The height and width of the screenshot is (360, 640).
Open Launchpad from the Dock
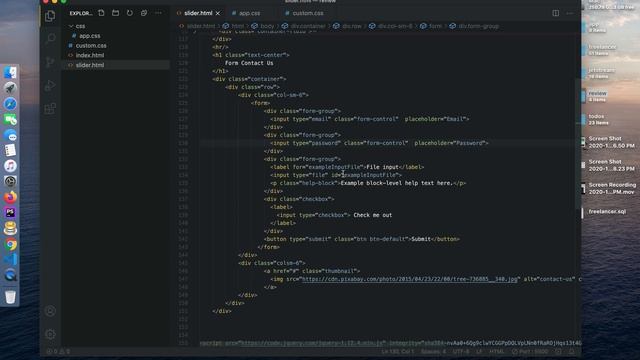tap(10, 88)
